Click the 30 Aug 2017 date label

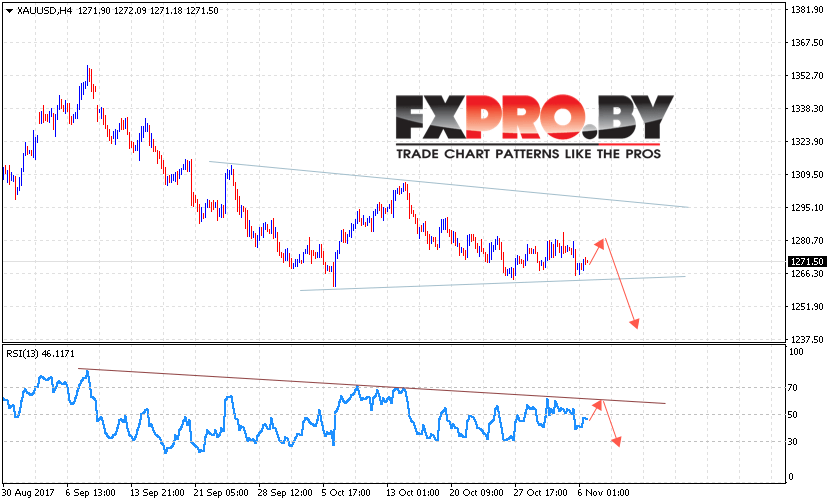[28, 493]
